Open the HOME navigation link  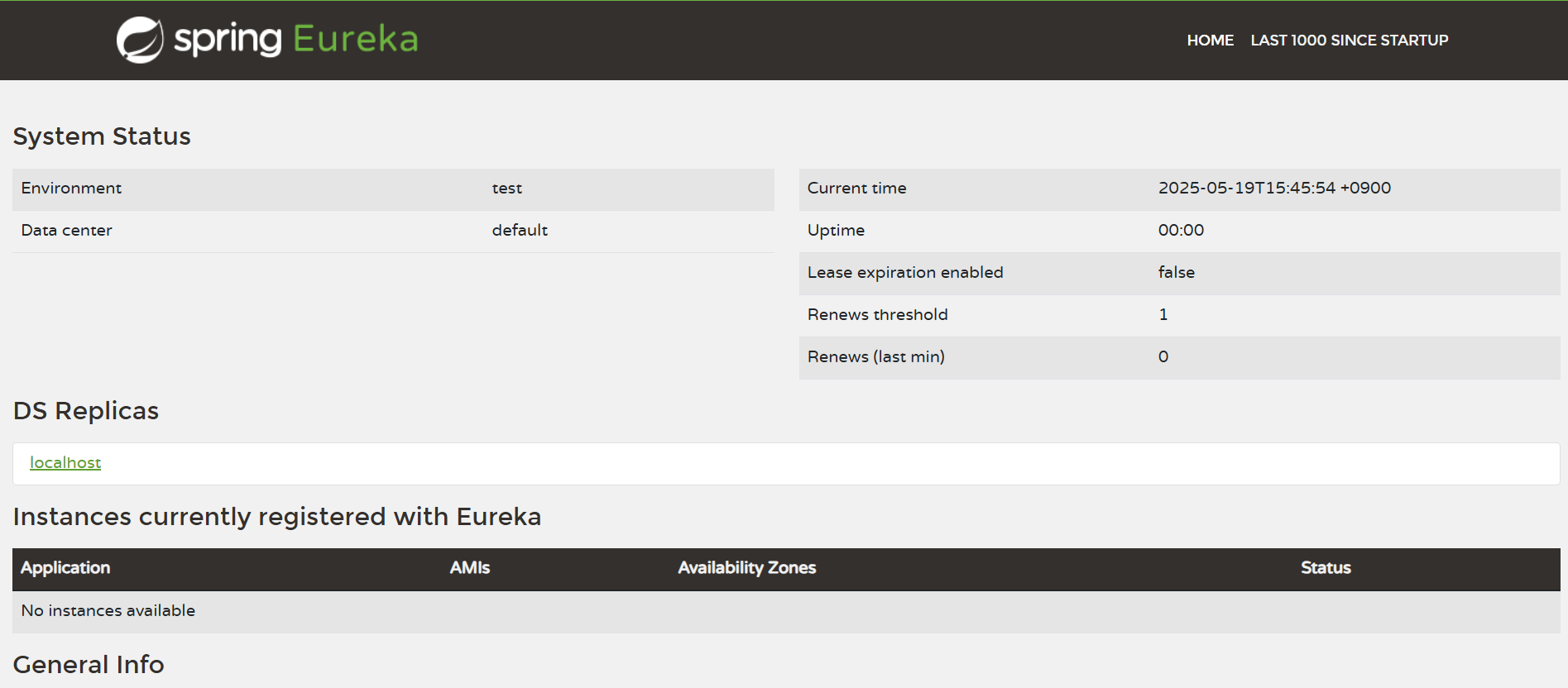point(1210,40)
